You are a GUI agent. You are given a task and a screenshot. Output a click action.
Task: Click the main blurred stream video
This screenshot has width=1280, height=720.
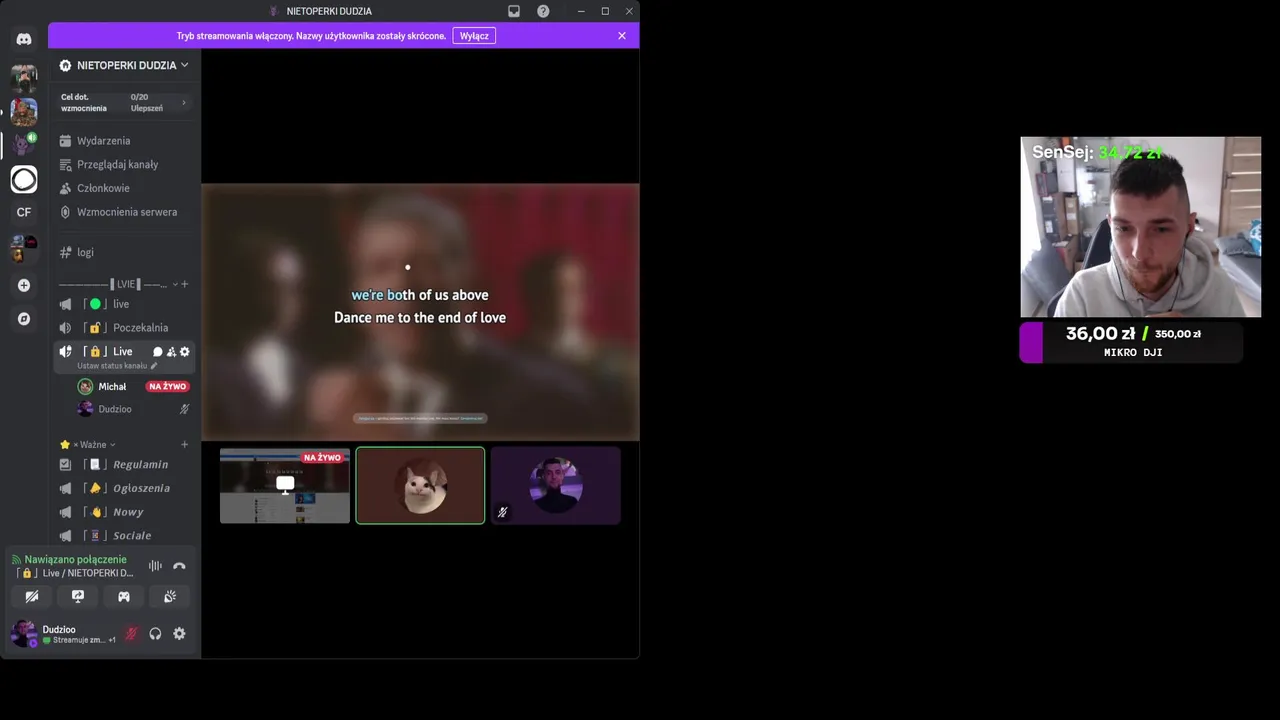[x=420, y=312]
